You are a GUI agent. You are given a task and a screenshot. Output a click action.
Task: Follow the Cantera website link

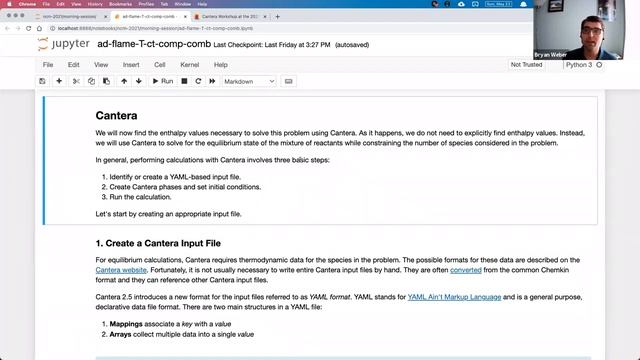pos(121,270)
